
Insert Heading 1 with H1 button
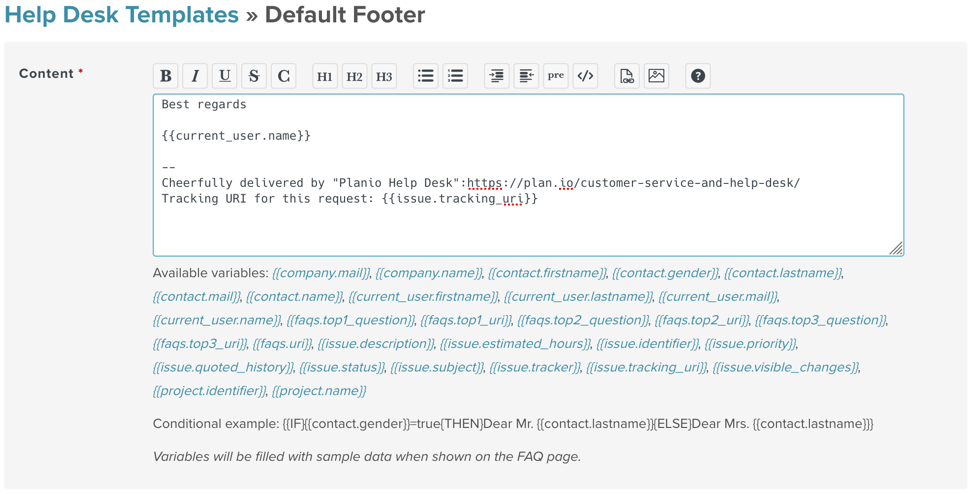pos(325,76)
